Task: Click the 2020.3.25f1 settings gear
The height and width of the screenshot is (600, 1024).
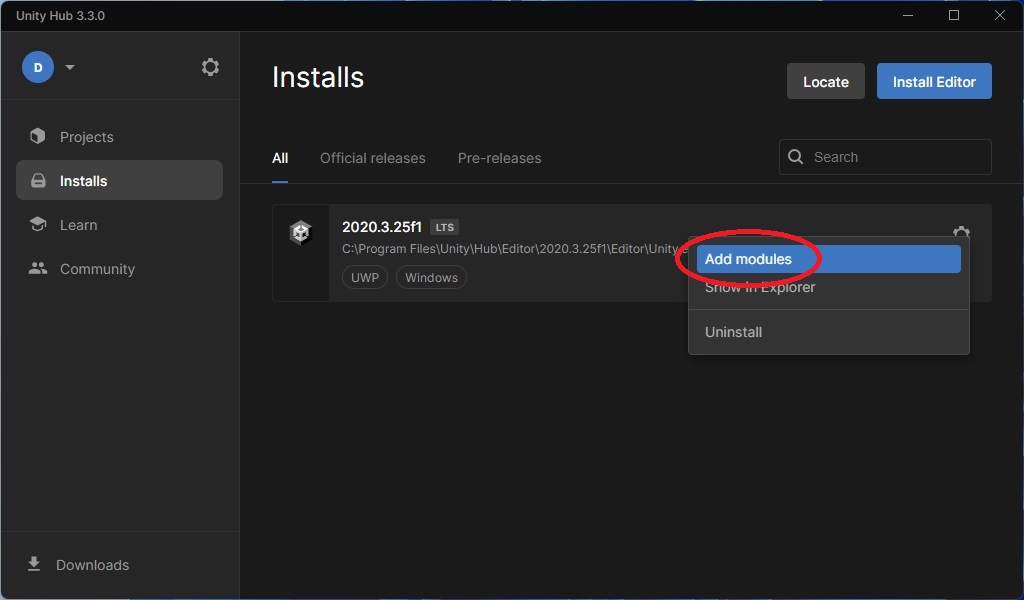Action: pos(961,232)
